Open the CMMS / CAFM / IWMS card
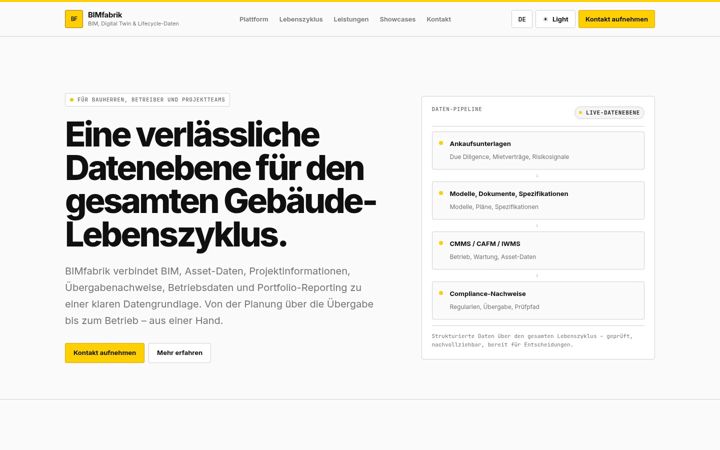720x450 pixels. pos(538,250)
